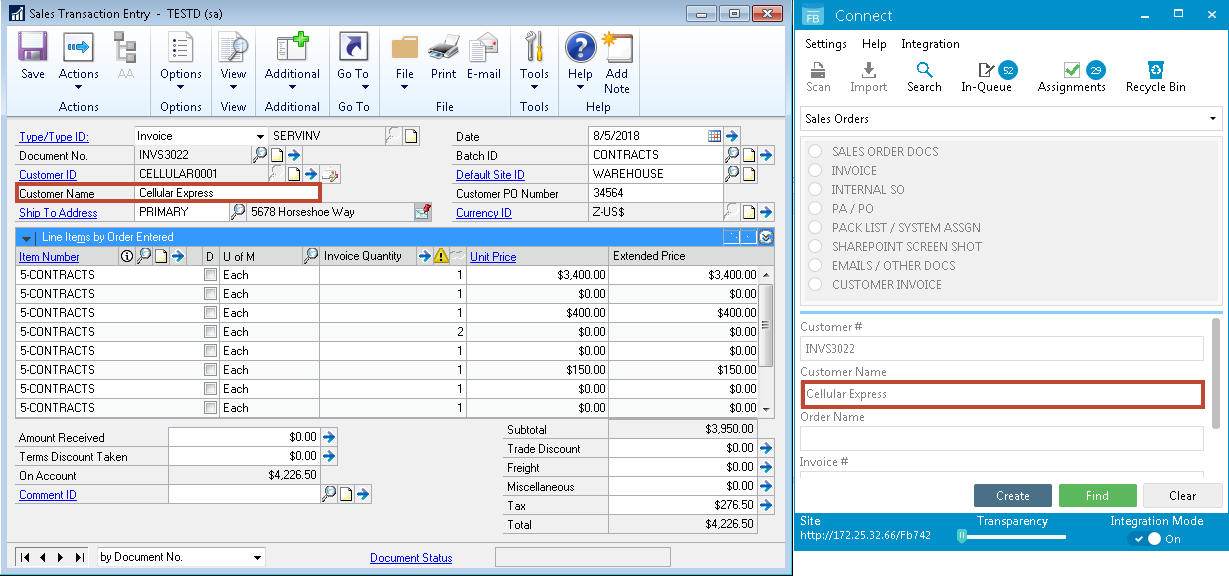Expand the Additional dropdown arrow

[292, 88]
